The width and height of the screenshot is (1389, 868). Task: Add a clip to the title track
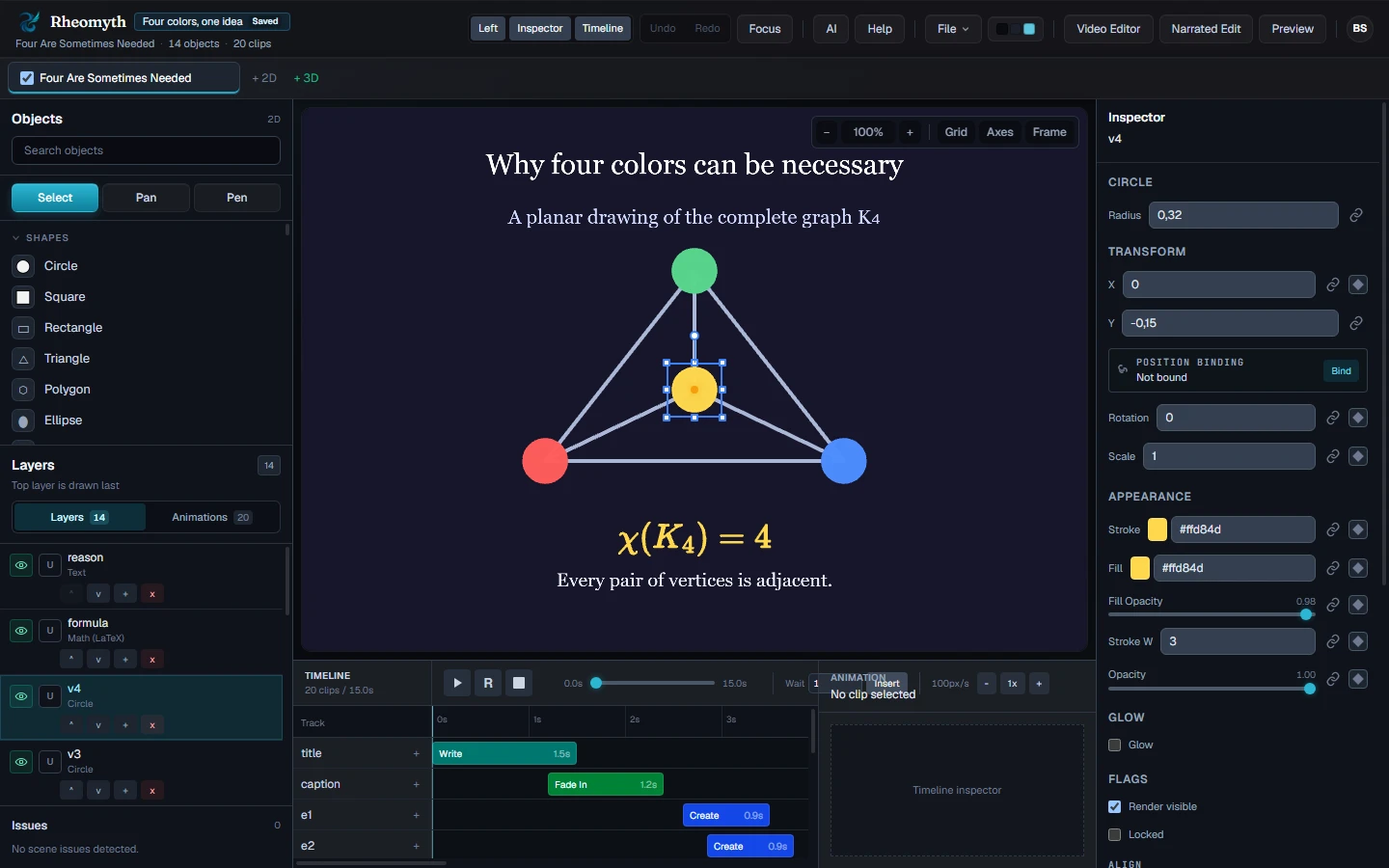417,754
